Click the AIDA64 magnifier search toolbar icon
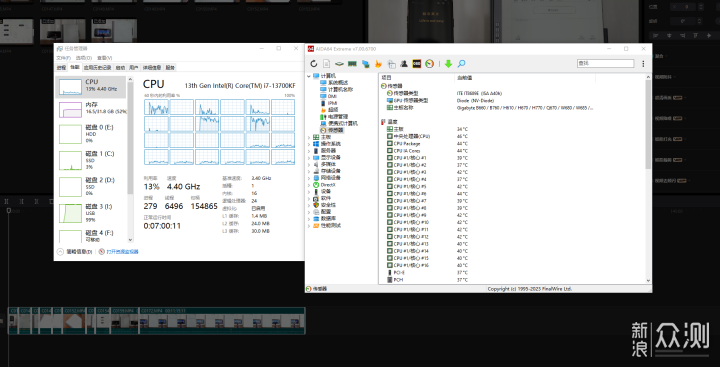Viewport: 720px width, 367px height. (x=461, y=64)
